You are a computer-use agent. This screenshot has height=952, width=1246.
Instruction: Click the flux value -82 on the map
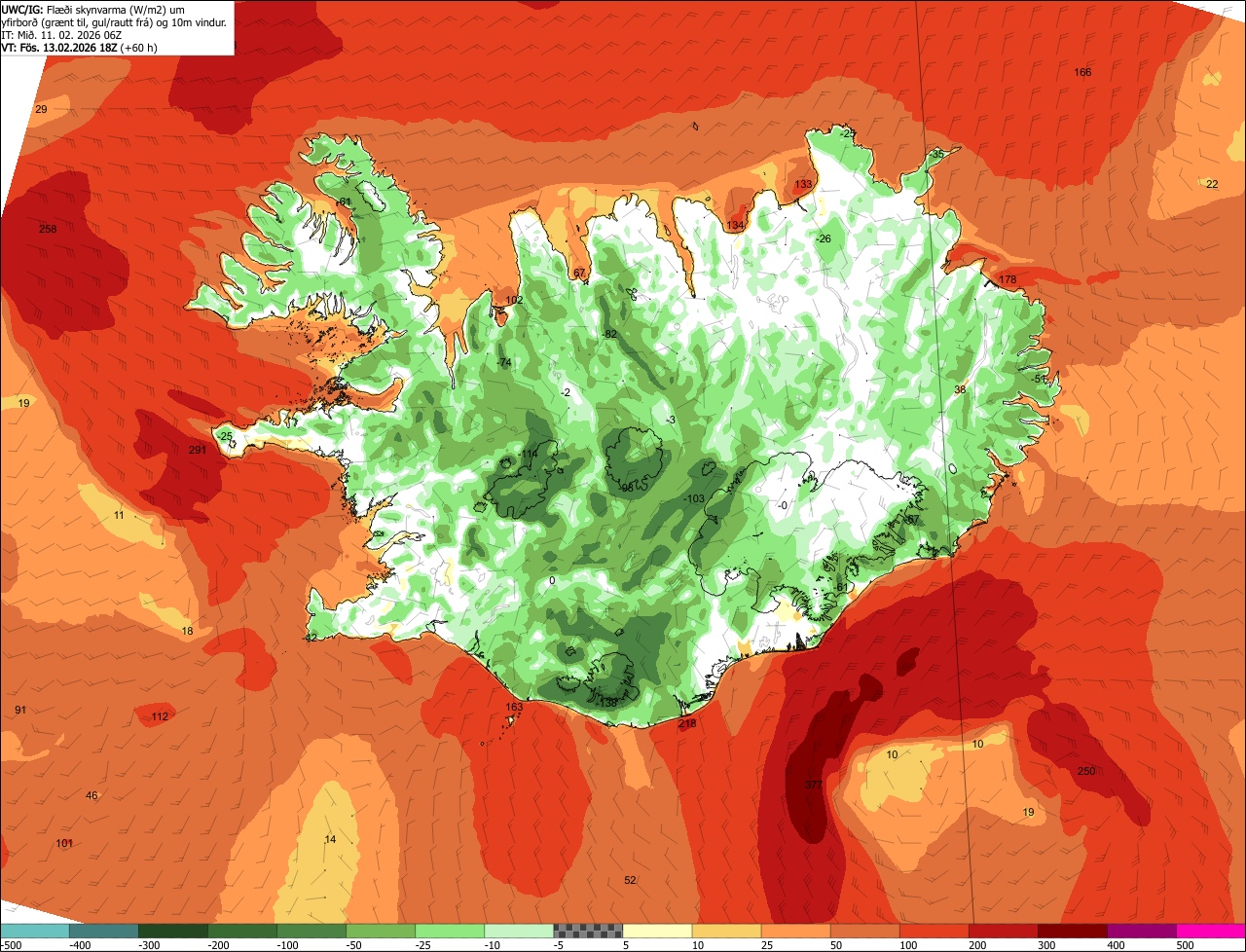[x=609, y=334]
